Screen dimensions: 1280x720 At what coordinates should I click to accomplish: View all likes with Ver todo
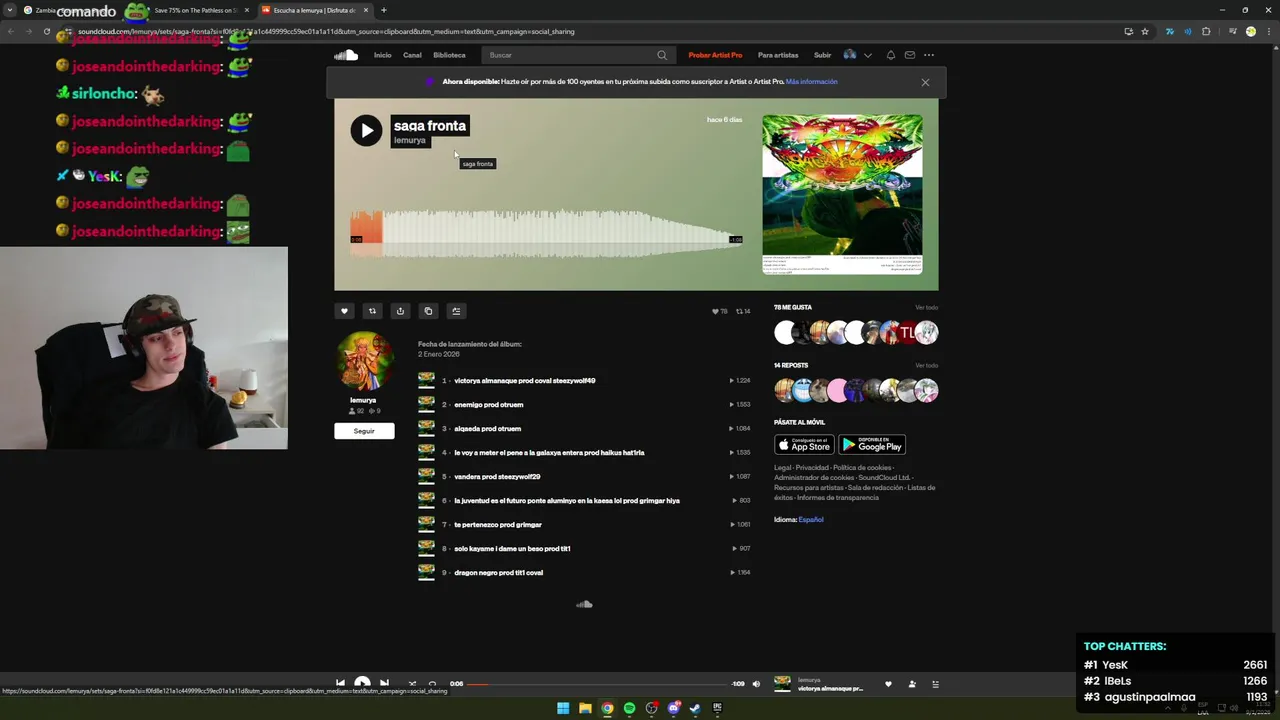tap(926, 308)
